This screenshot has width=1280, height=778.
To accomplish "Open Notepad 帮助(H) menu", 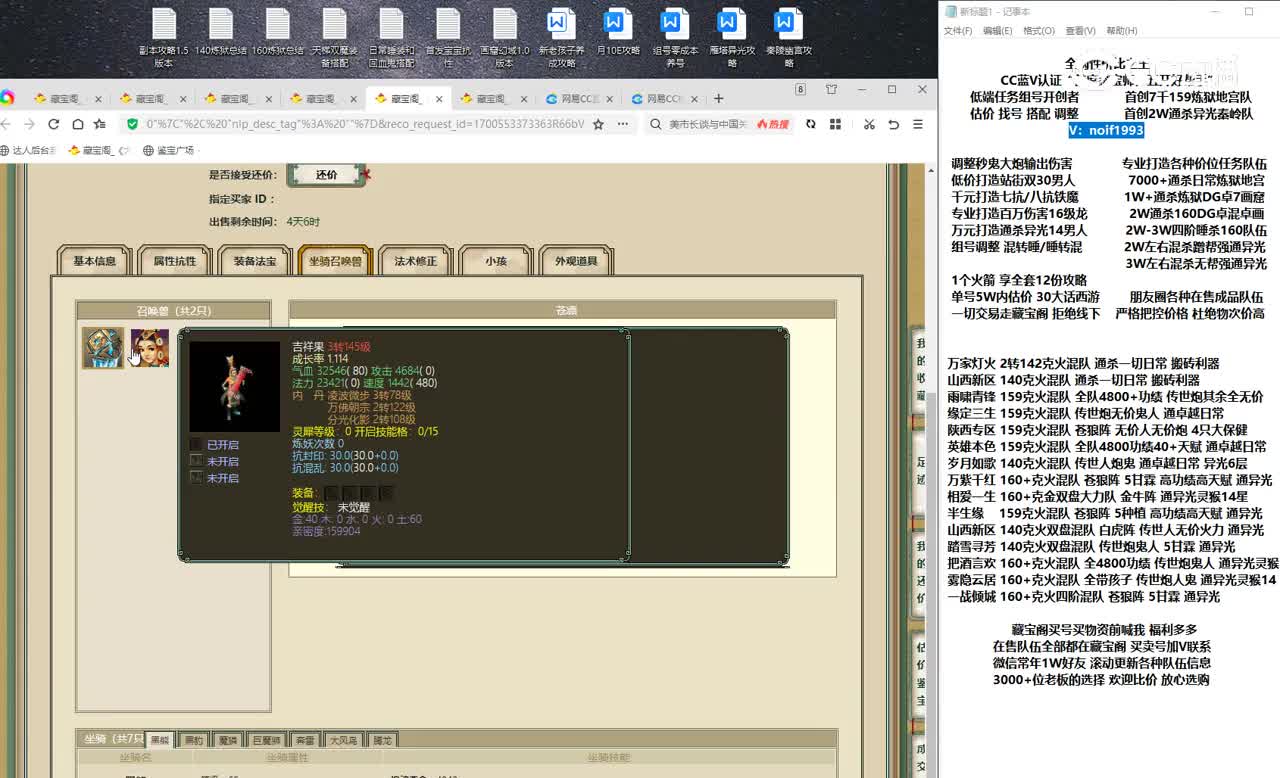I will point(1122,31).
